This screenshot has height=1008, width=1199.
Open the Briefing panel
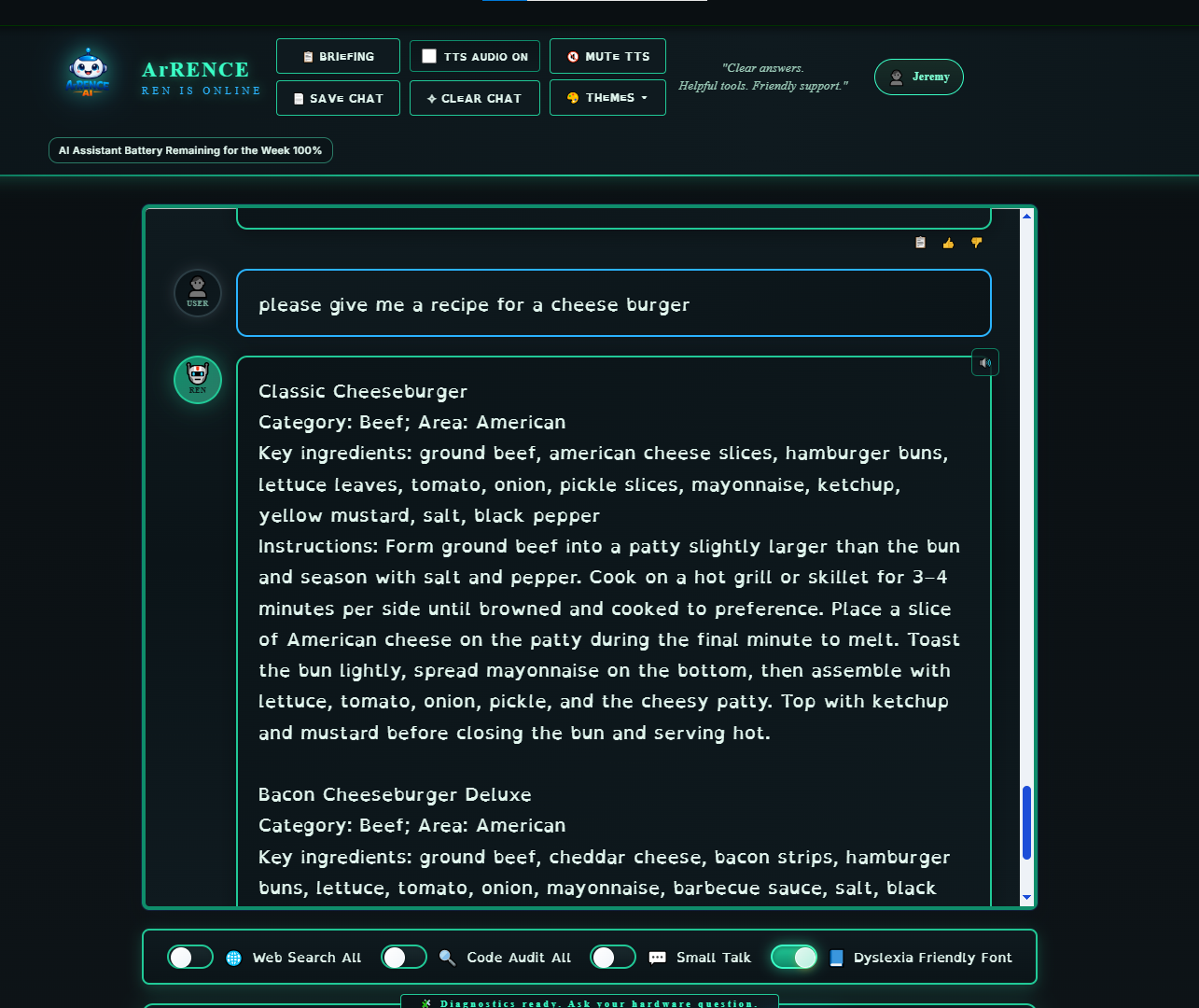(338, 56)
